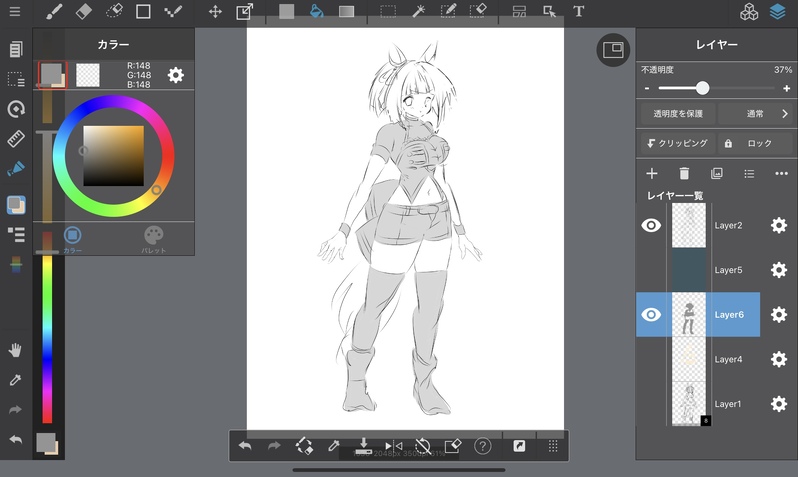Select the Text tool
798x477 pixels.
pyautogui.click(x=579, y=11)
